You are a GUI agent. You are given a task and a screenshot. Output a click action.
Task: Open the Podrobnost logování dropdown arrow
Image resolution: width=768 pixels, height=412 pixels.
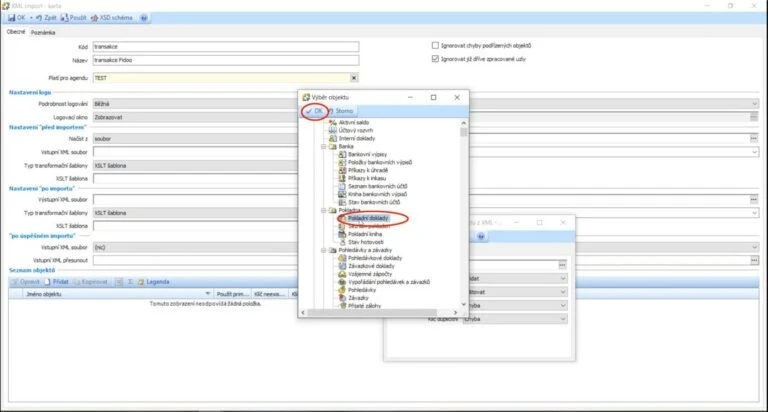754,104
